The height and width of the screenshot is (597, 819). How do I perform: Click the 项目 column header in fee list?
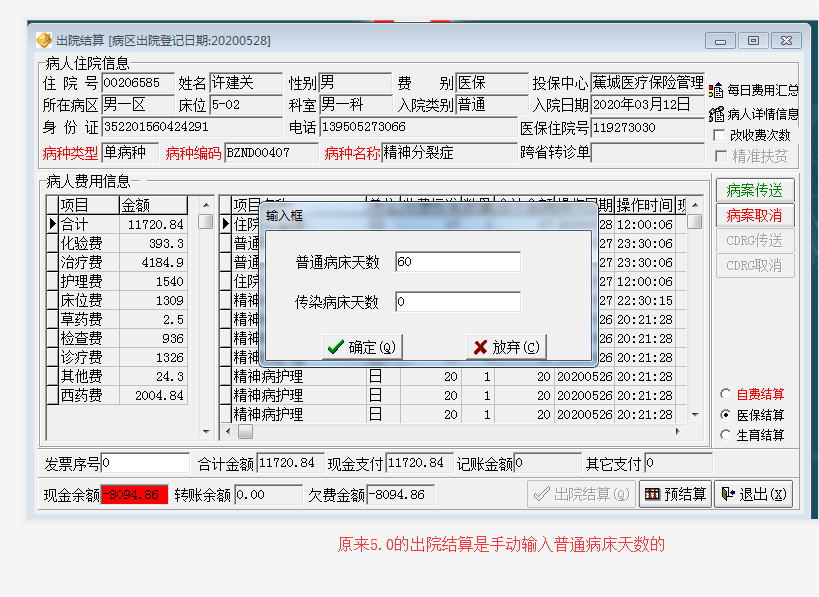(x=89, y=205)
